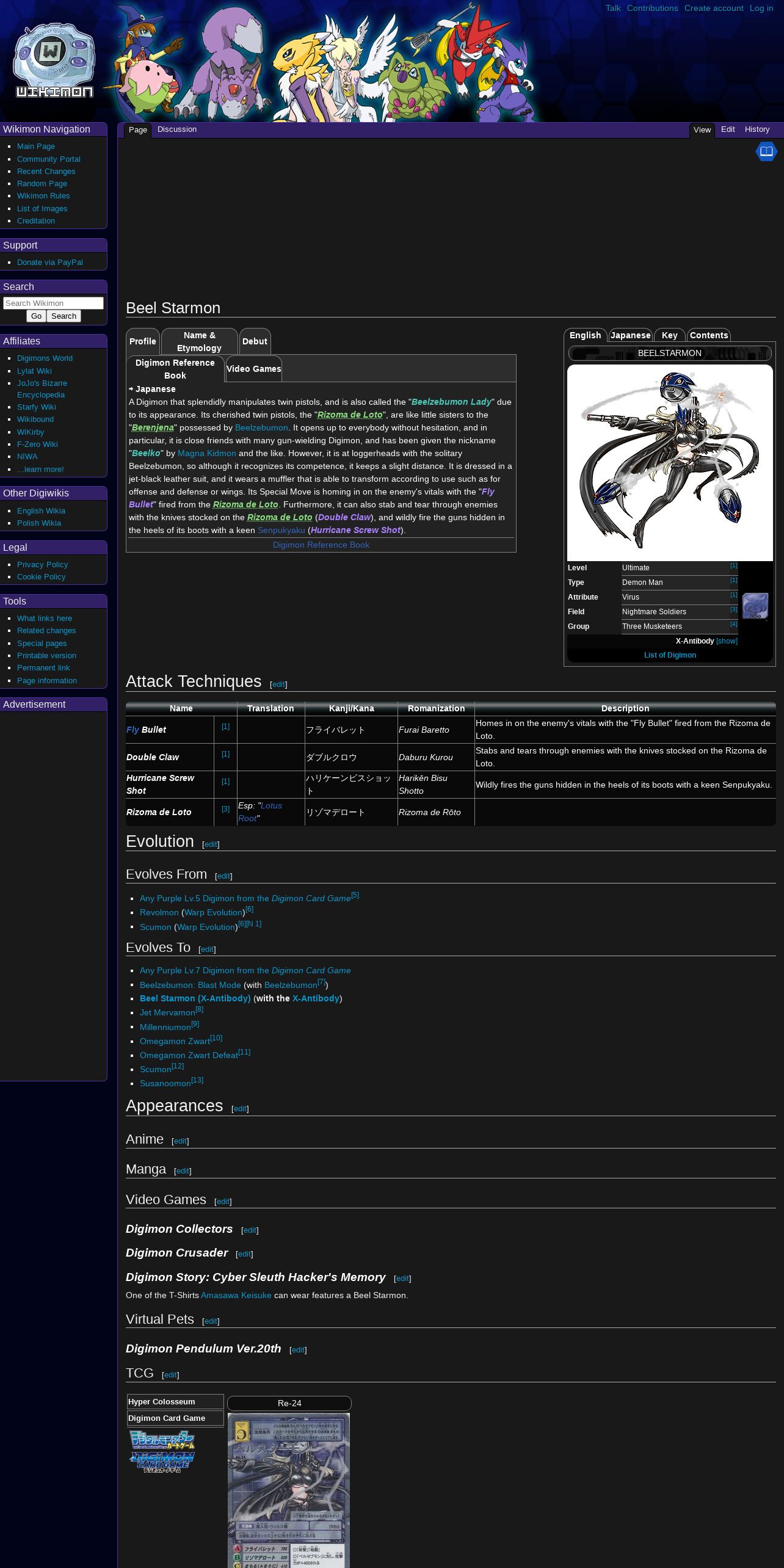Screen dimensions: 784x1568
Task: Switch to the Discussion page tab
Action: pos(176,129)
